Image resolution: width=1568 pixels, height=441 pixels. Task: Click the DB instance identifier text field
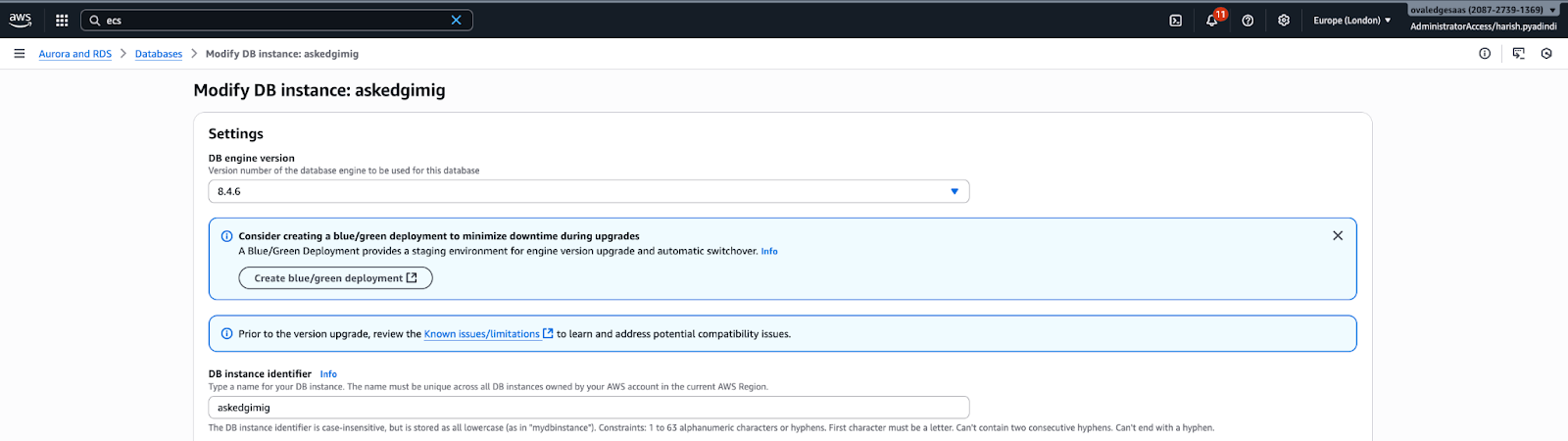click(x=588, y=408)
